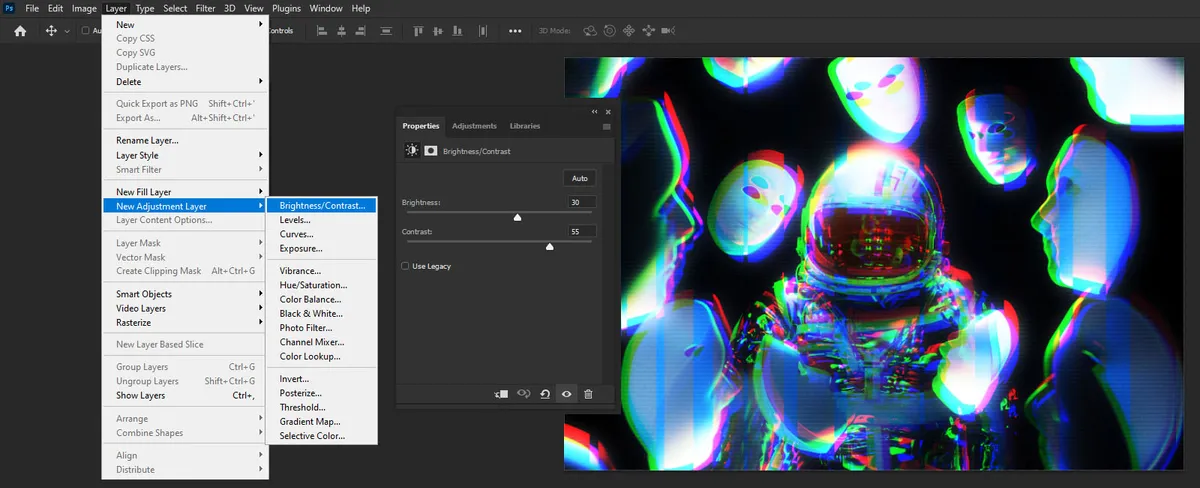Select the 3D Slide mode icon
The image size is (1200, 488).
point(648,31)
